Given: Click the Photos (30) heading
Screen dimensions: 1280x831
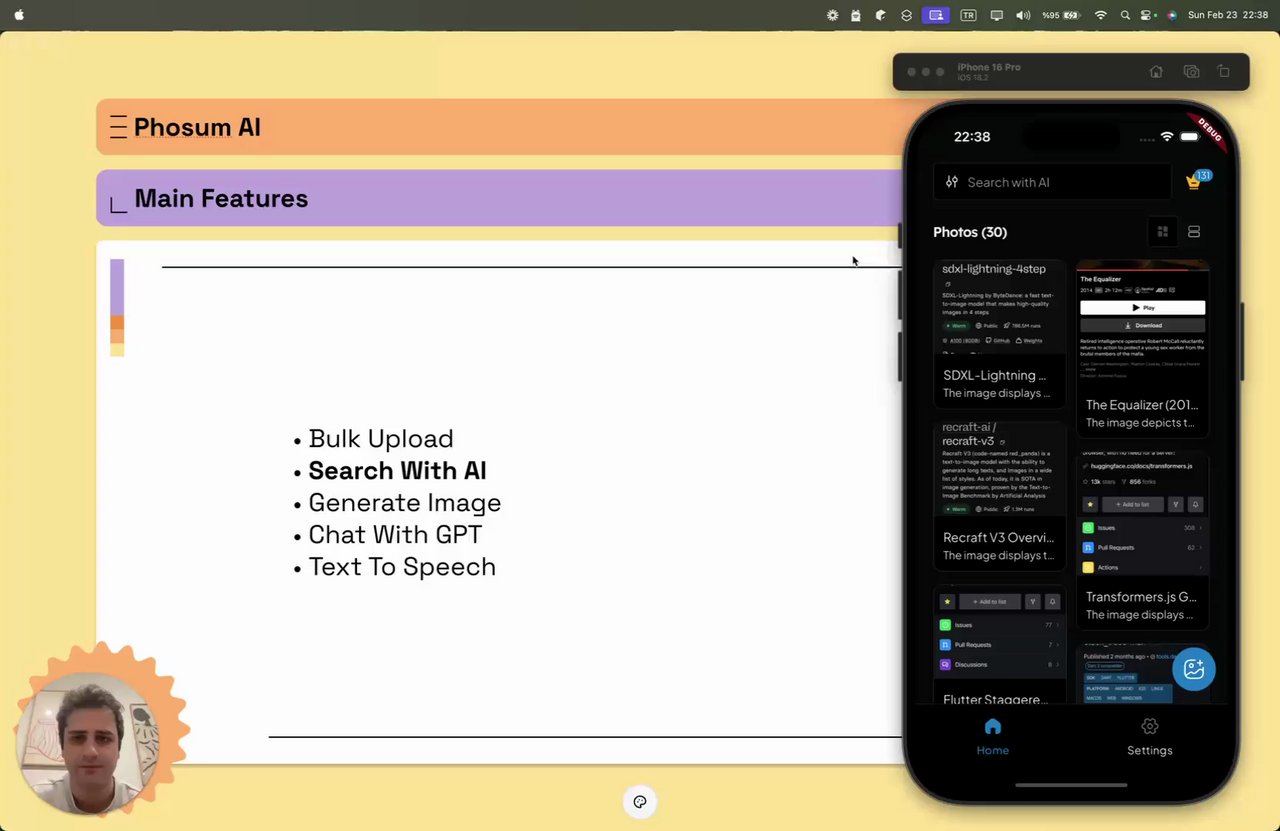Looking at the screenshot, I should pyautogui.click(x=970, y=232).
